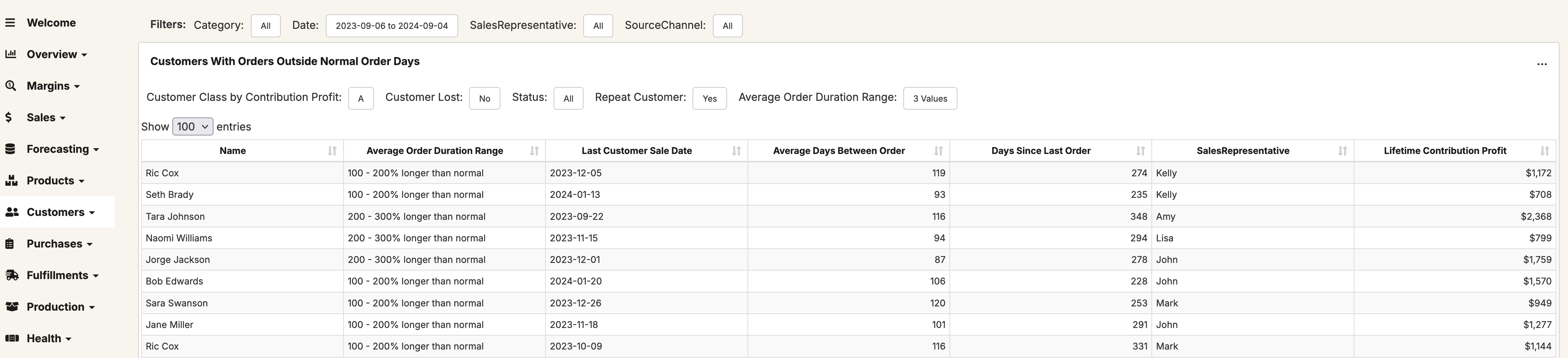
Task: Open the Show entries count dropdown
Action: click(x=192, y=127)
